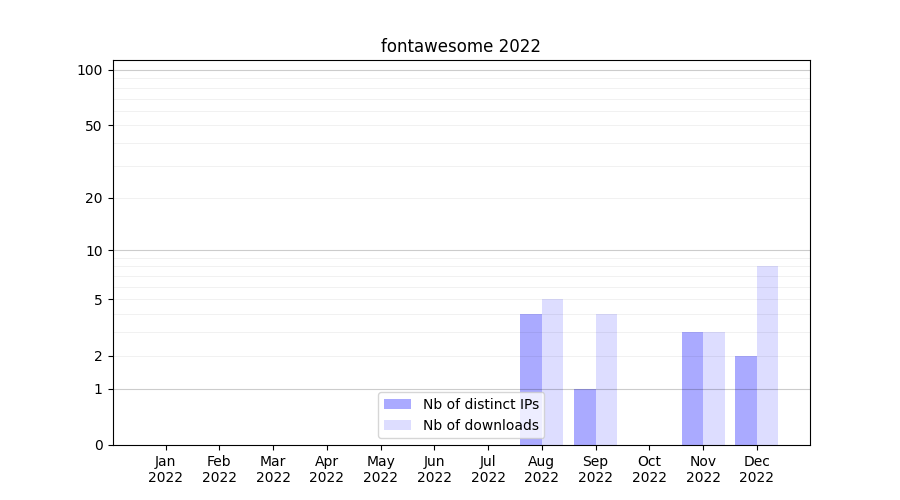Screen dimensions: 900x500
Task: Click the "Oct 2022" x-axis label
Action: [649, 469]
